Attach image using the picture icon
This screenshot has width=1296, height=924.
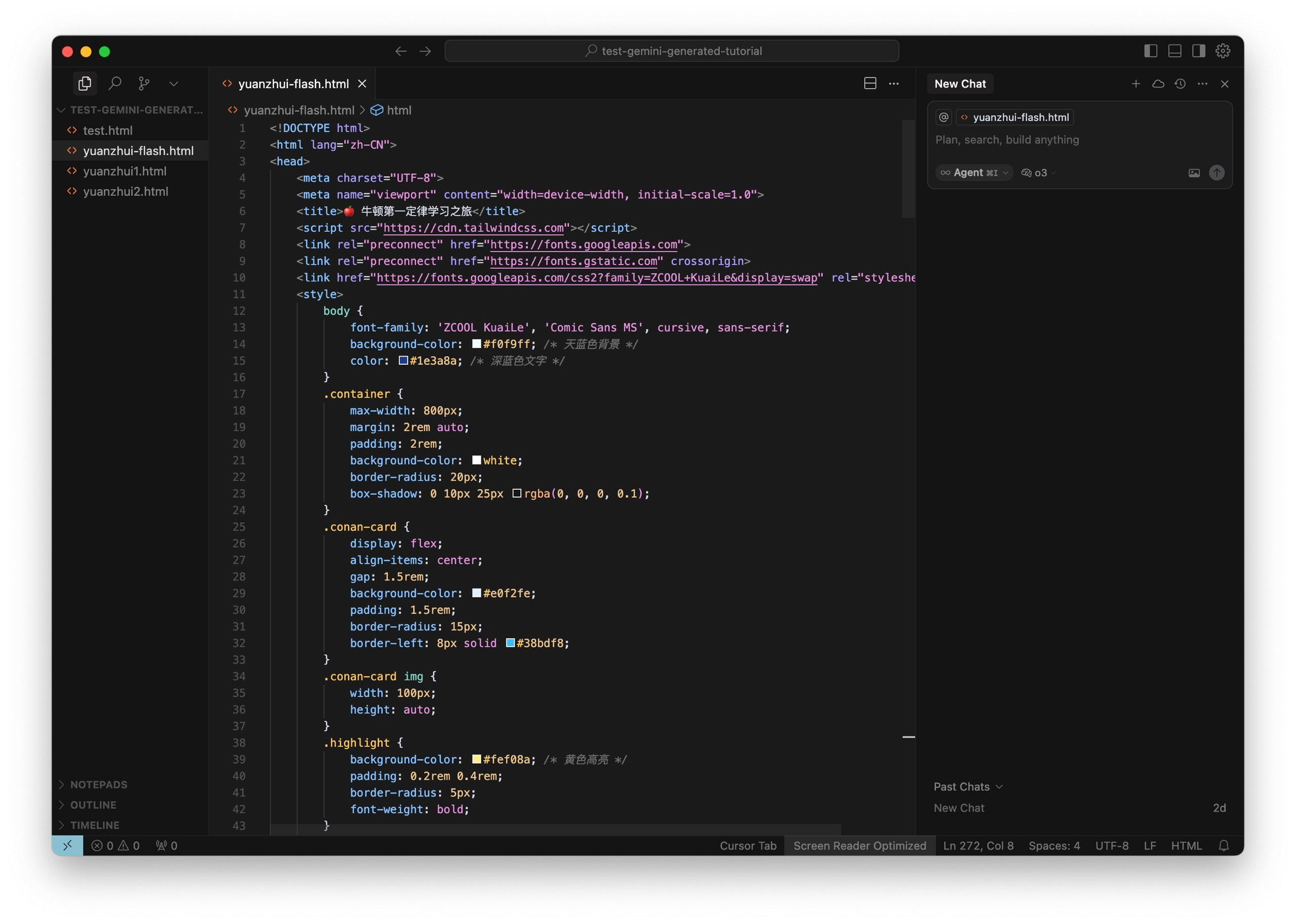tap(1194, 173)
